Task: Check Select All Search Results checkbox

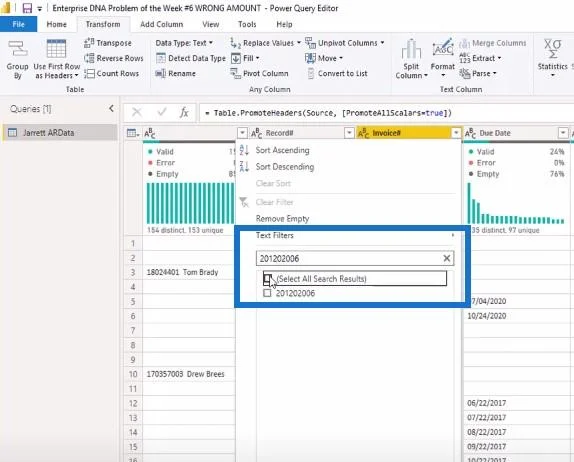Action: (x=267, y=279)
